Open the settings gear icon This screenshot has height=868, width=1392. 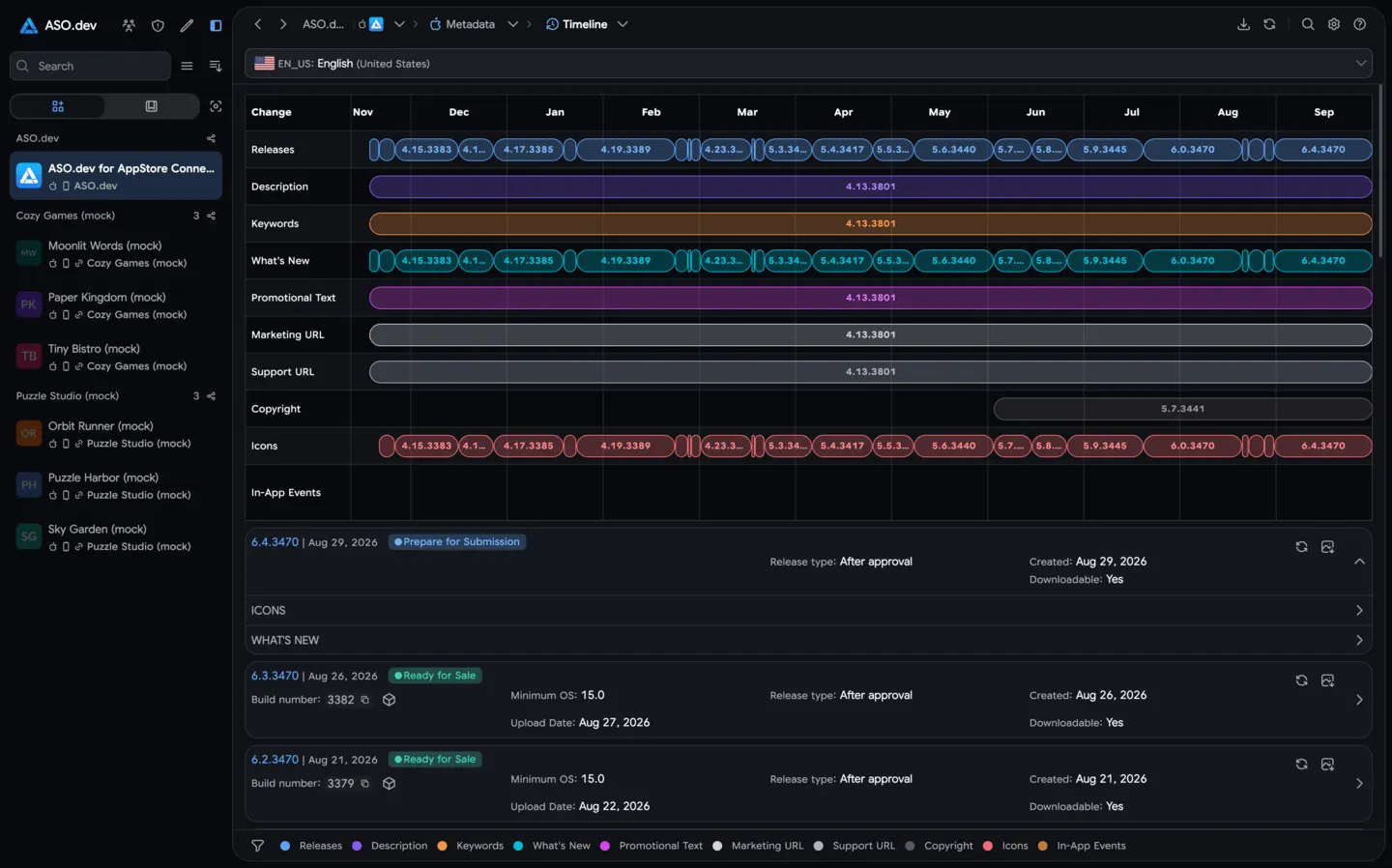1334,24
